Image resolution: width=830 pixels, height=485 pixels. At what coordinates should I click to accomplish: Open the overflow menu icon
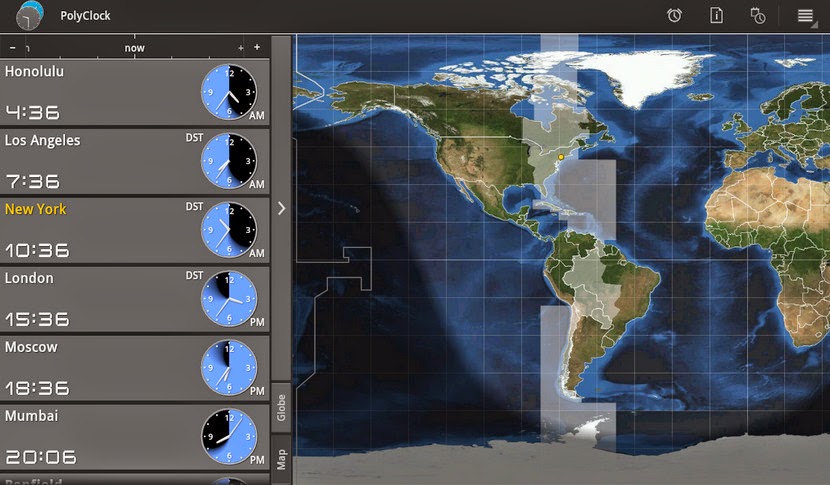coord(805,16)
